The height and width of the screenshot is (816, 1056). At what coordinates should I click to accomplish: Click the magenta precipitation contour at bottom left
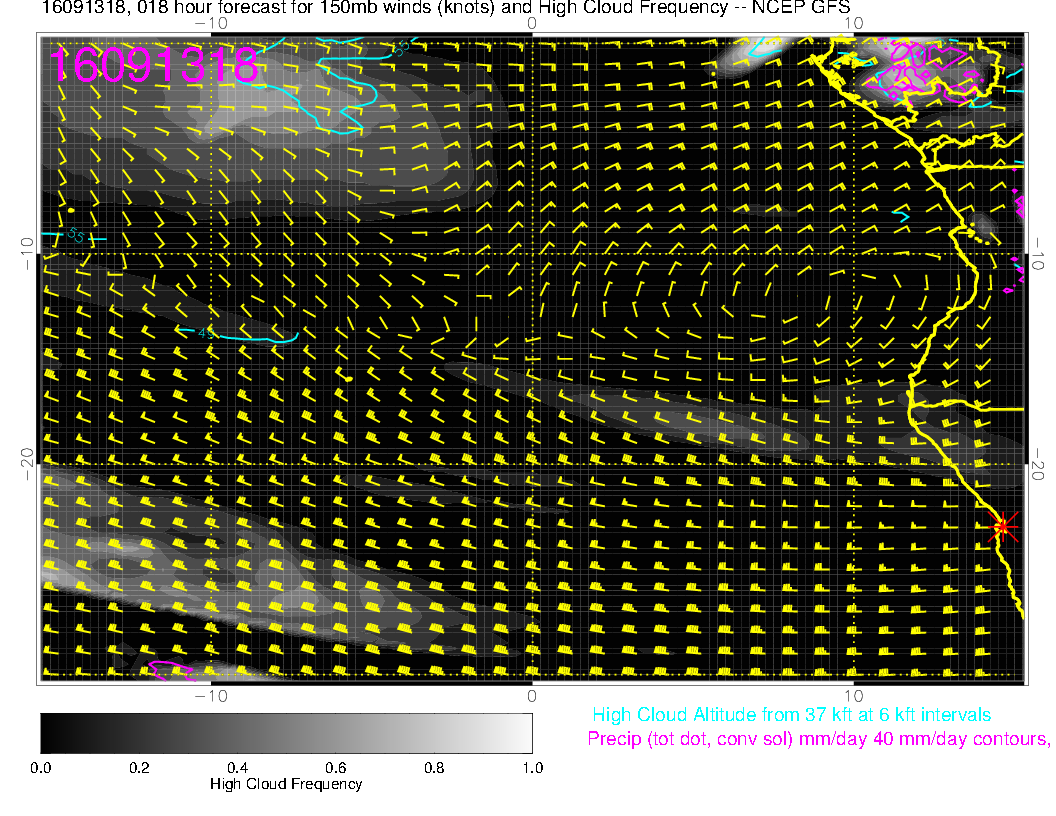click(x=169, y=665)
